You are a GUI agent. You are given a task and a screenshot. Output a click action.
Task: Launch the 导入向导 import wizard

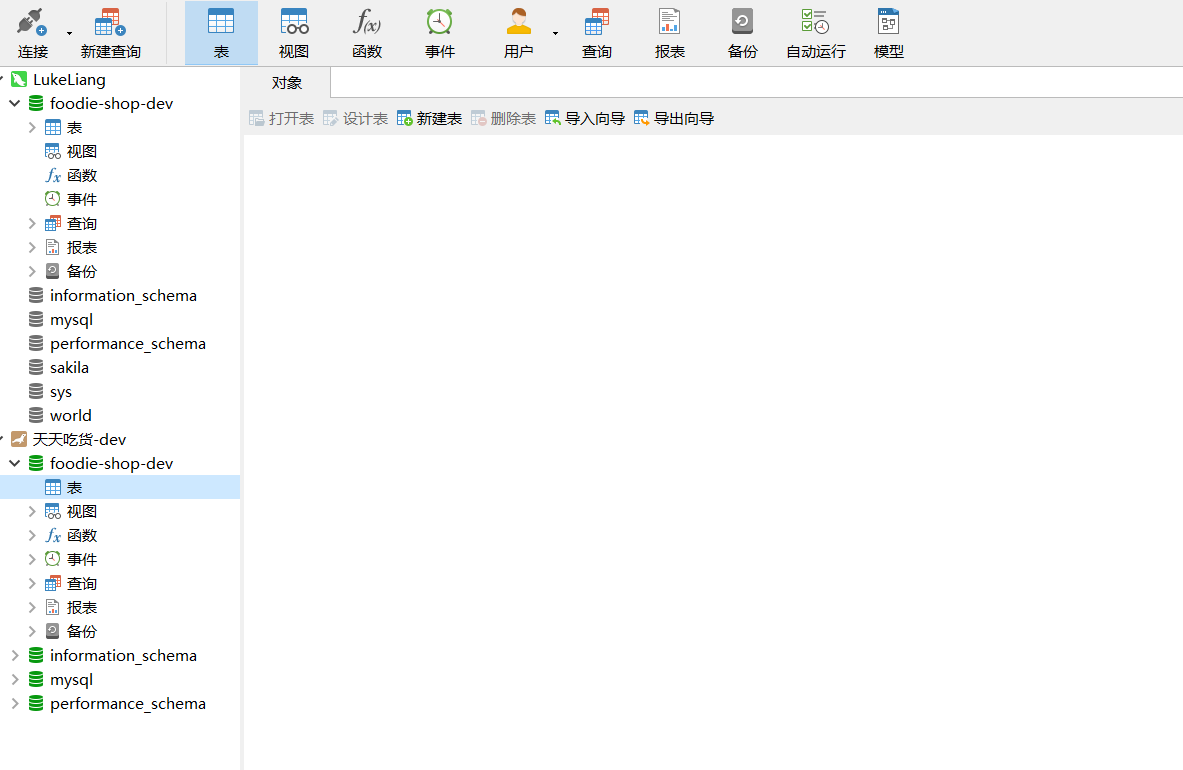click(585, 118)
